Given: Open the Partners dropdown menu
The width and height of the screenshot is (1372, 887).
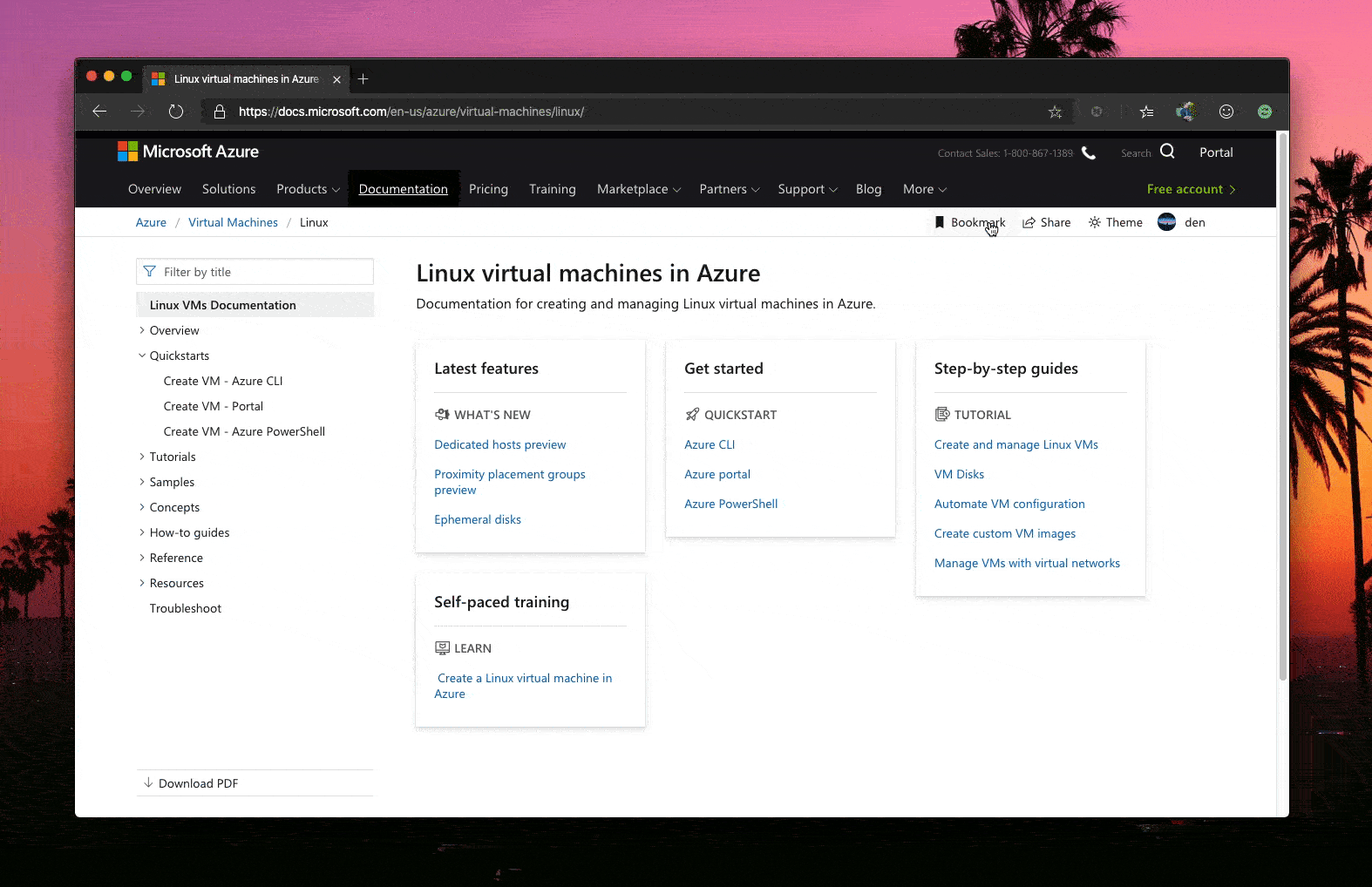Looking at the screenshot, I should coord(730,189).
